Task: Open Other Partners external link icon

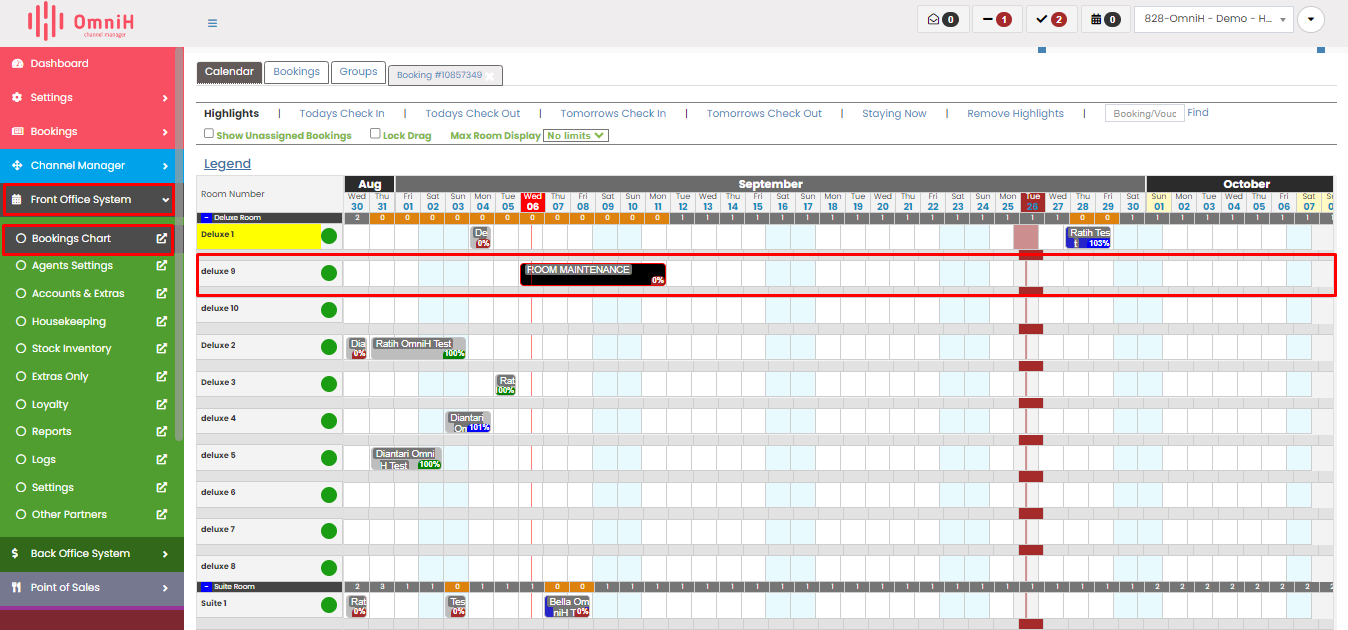Action: tap(162, 515)
